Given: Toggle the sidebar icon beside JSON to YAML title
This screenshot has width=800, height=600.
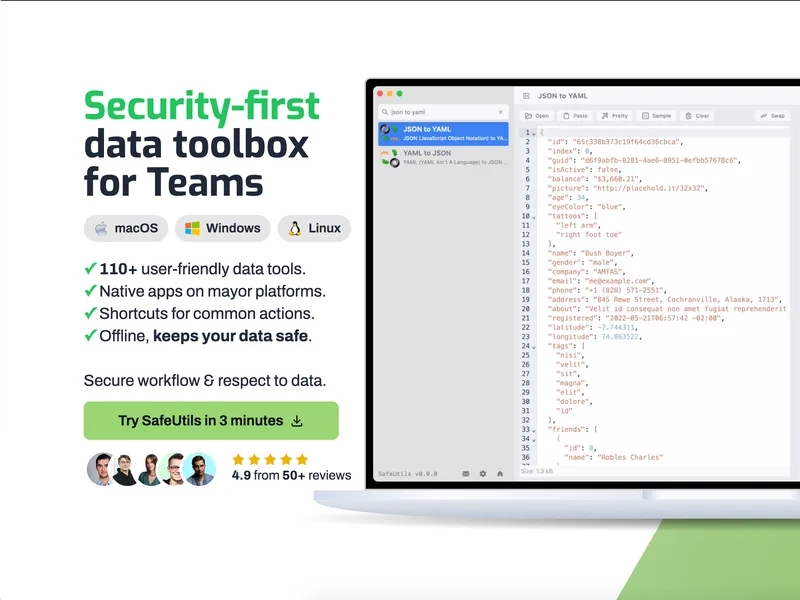Looking at the screenshot, I should 527,96.
